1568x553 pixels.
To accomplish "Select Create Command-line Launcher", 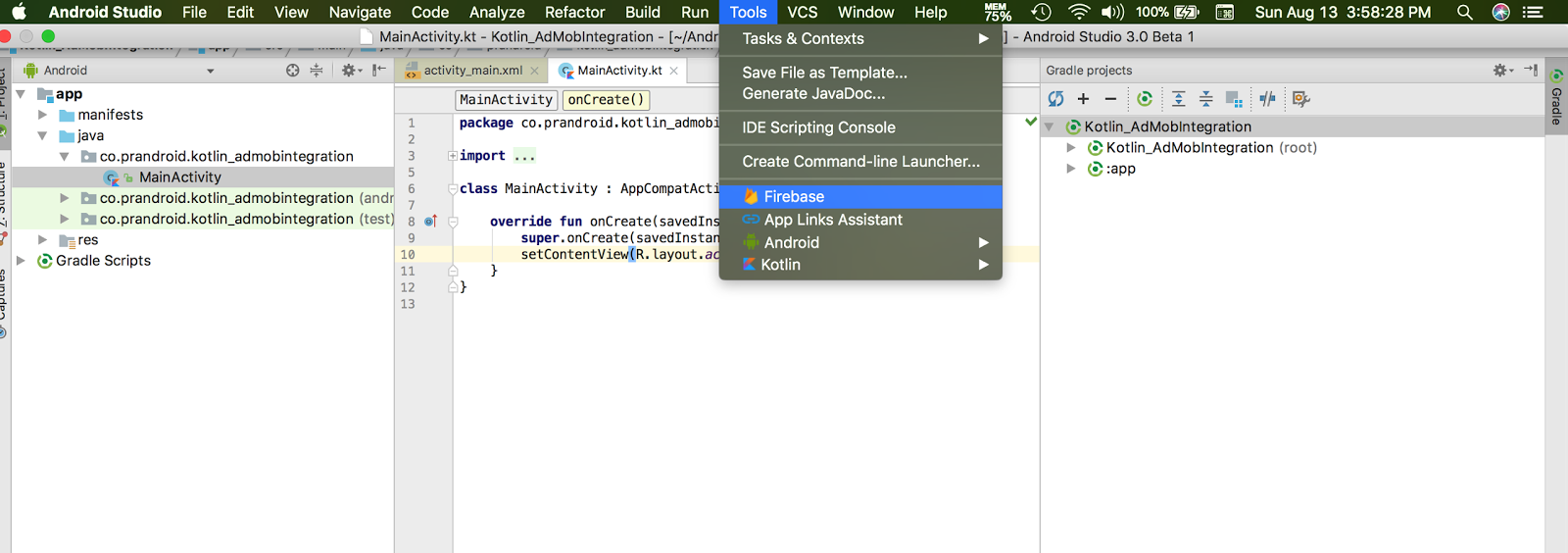I will pyautogui.click(x=860, y=162).
